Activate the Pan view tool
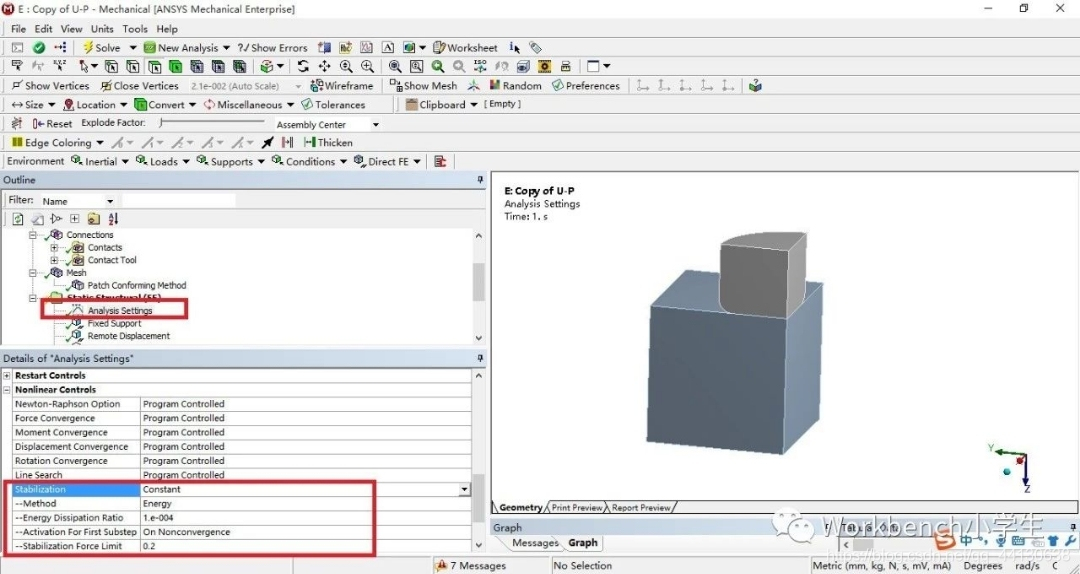The height and width of the screenshot is (574, 1080). [x=324, y=67]
